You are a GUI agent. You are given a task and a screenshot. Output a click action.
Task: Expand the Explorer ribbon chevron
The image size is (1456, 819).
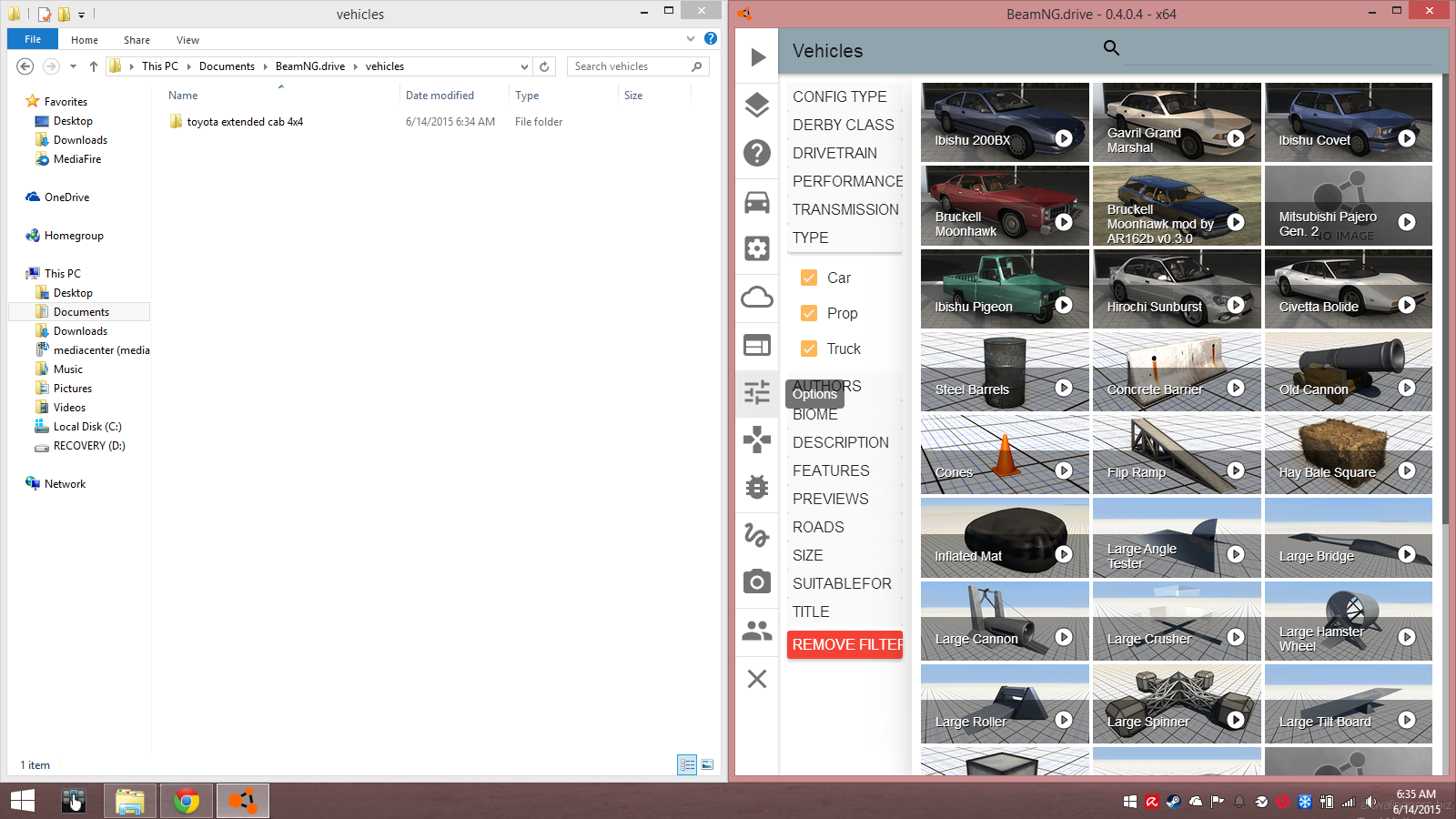(691, 39)
